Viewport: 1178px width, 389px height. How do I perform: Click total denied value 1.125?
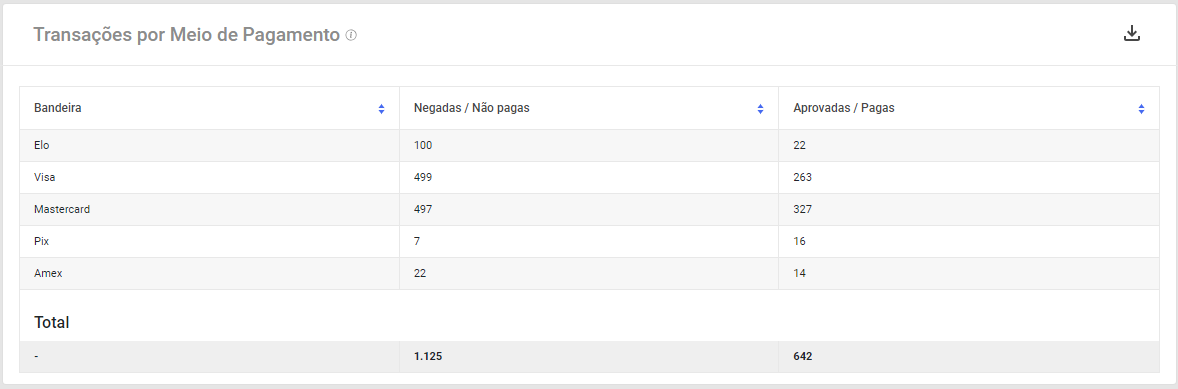(x=428, y=357)
